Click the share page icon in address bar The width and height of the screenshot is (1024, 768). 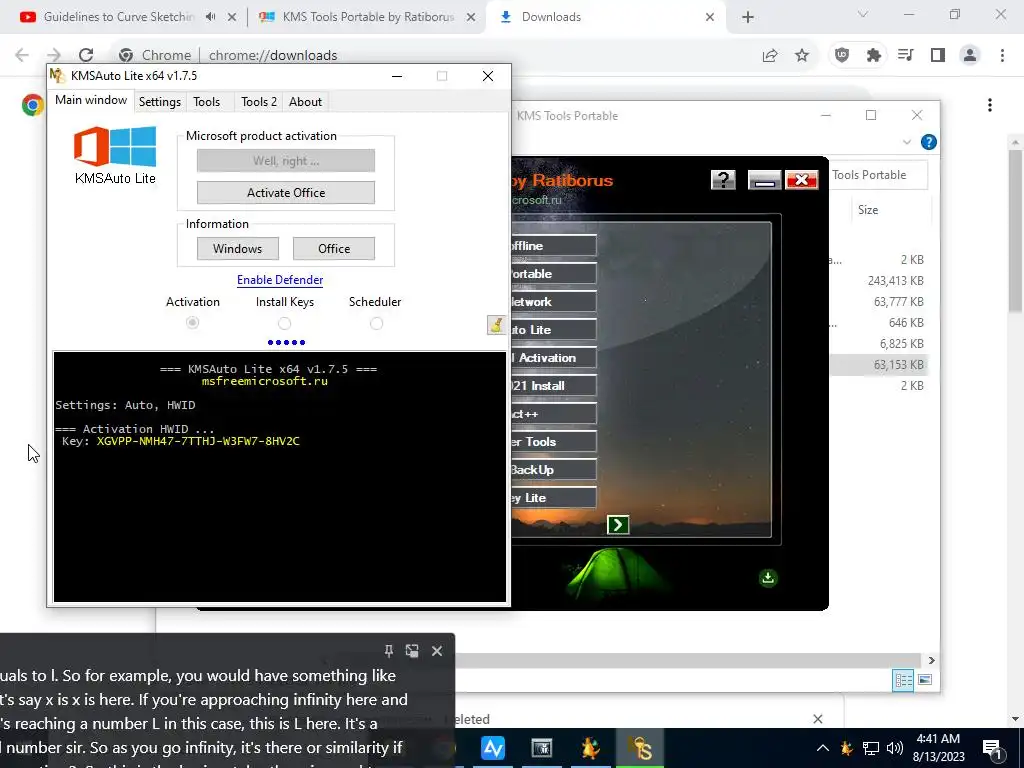(x=770, y=56)
